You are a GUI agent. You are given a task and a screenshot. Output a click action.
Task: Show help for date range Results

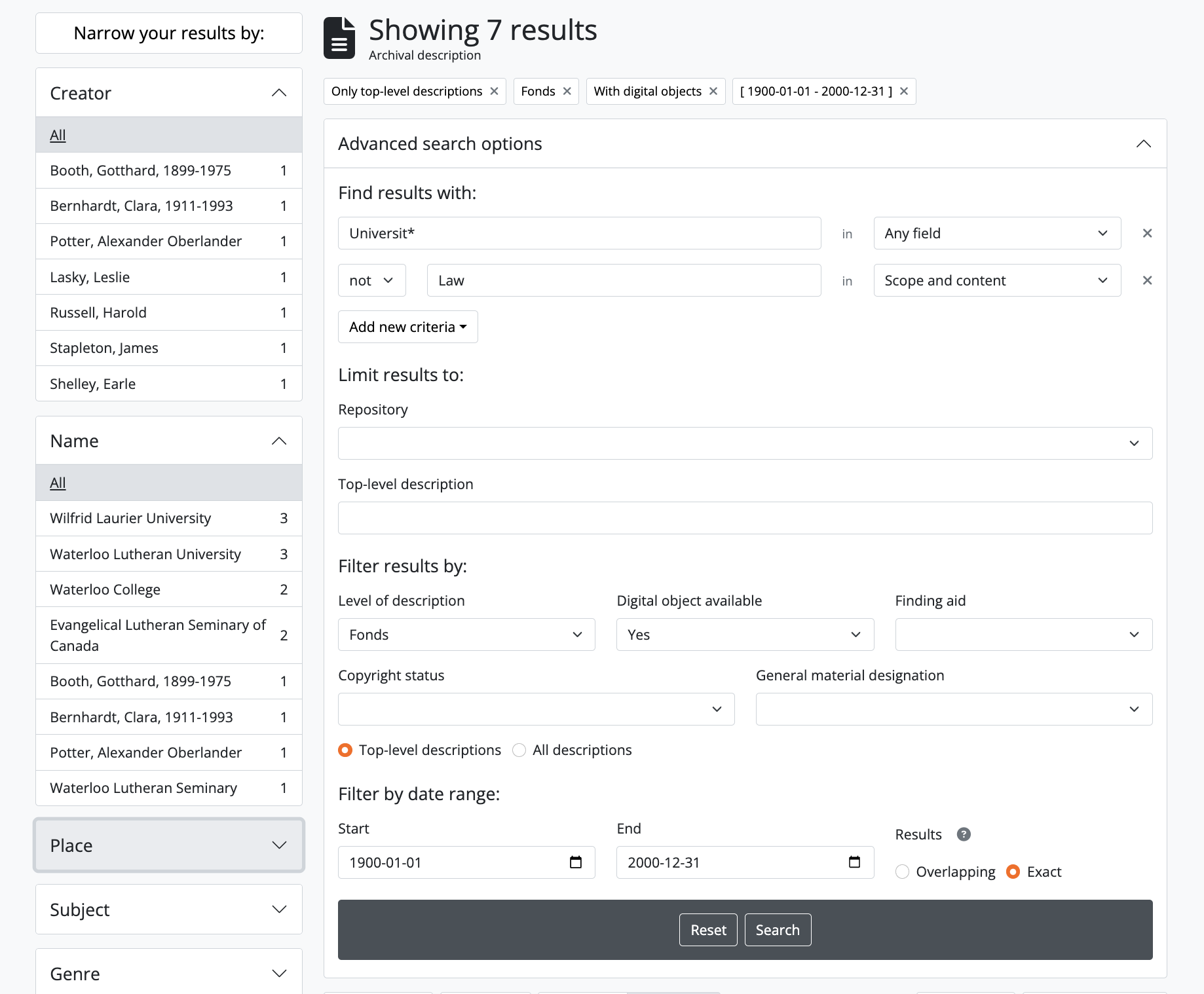tap(964, 834)
